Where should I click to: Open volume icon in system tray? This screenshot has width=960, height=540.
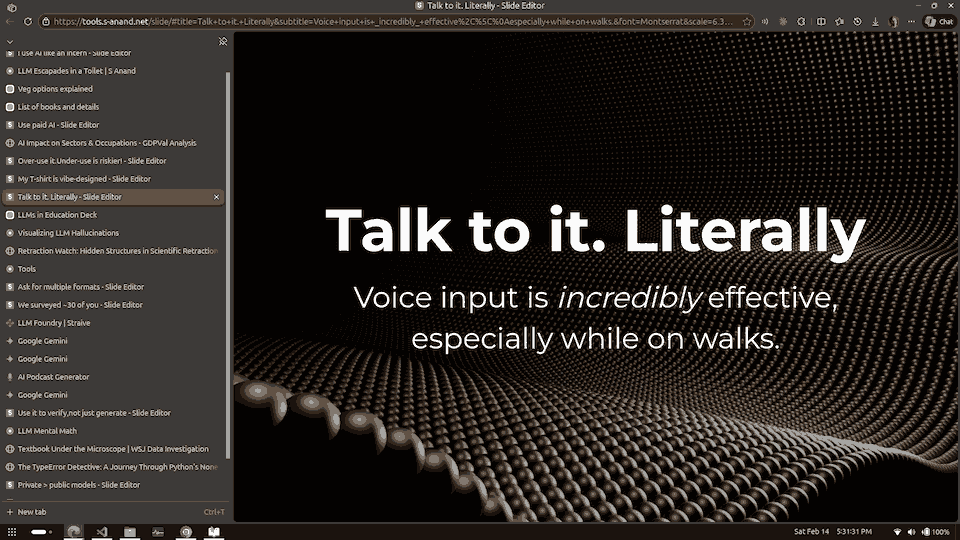[911, 532]
